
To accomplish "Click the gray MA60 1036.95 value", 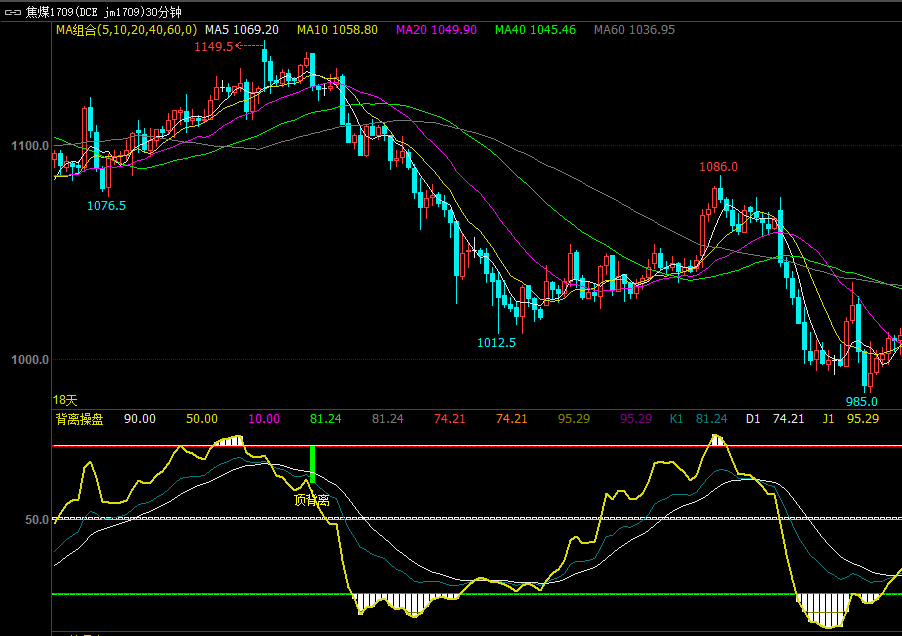I will [634, 30].
